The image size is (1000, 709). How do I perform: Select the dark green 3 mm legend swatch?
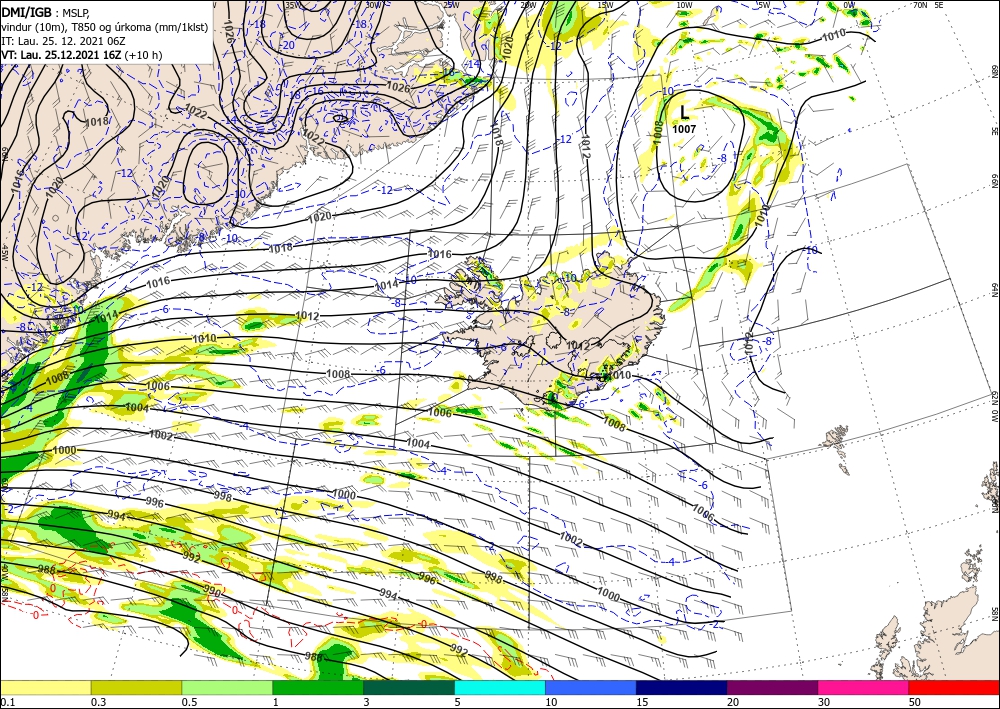(409, 687)
